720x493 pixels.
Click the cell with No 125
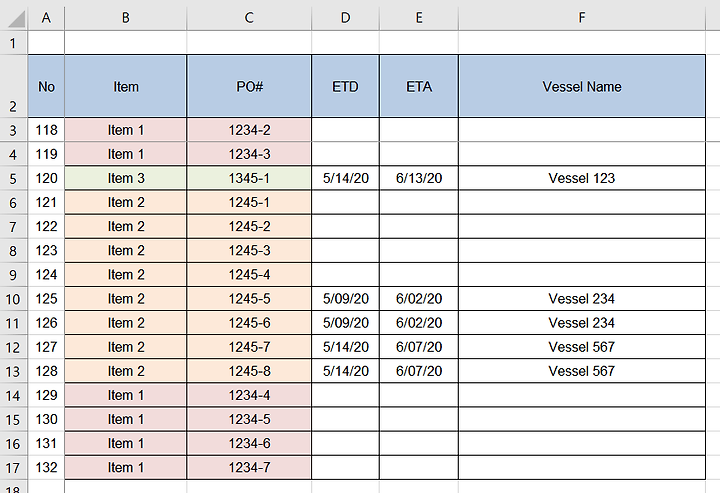point(46,299)
